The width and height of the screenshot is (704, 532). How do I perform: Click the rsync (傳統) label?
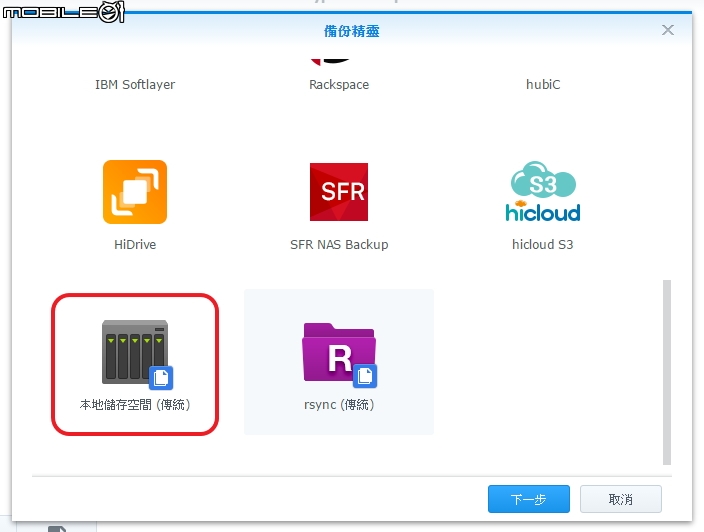[x=339, y=404]
